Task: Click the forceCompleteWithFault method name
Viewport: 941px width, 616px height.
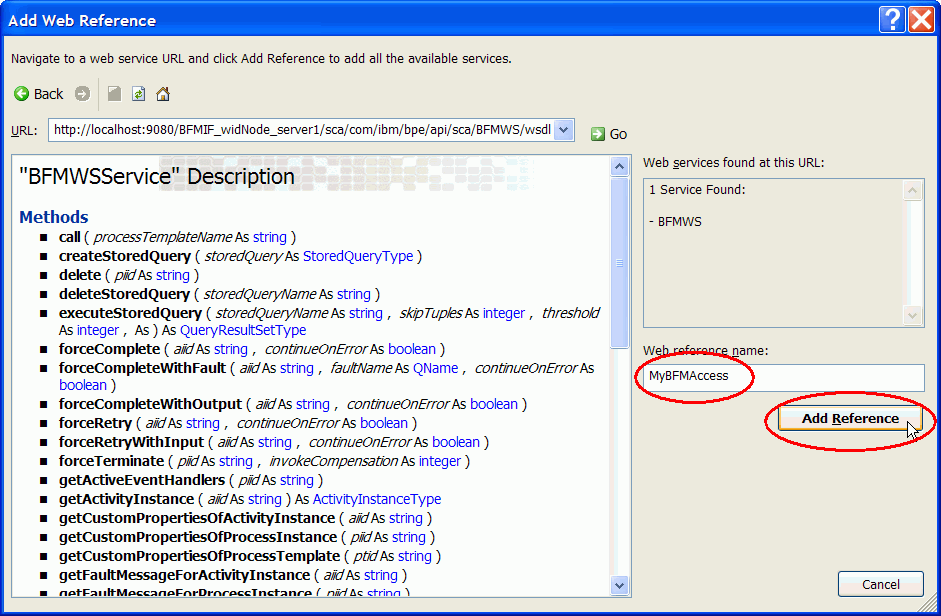Action: (x=142, y=368)
